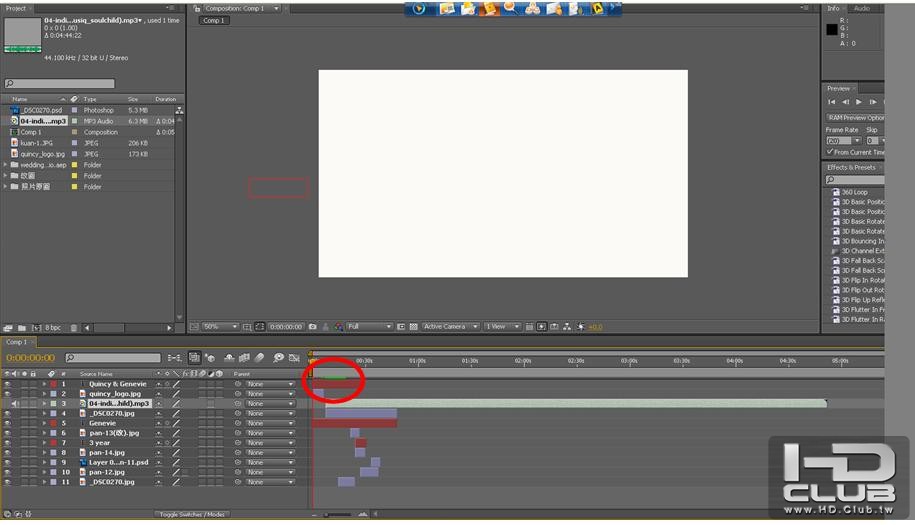Viewport: 915px width, 525px height.
Task: Open Timeline icon in viewer bottom bar
Action: [554, 327]
